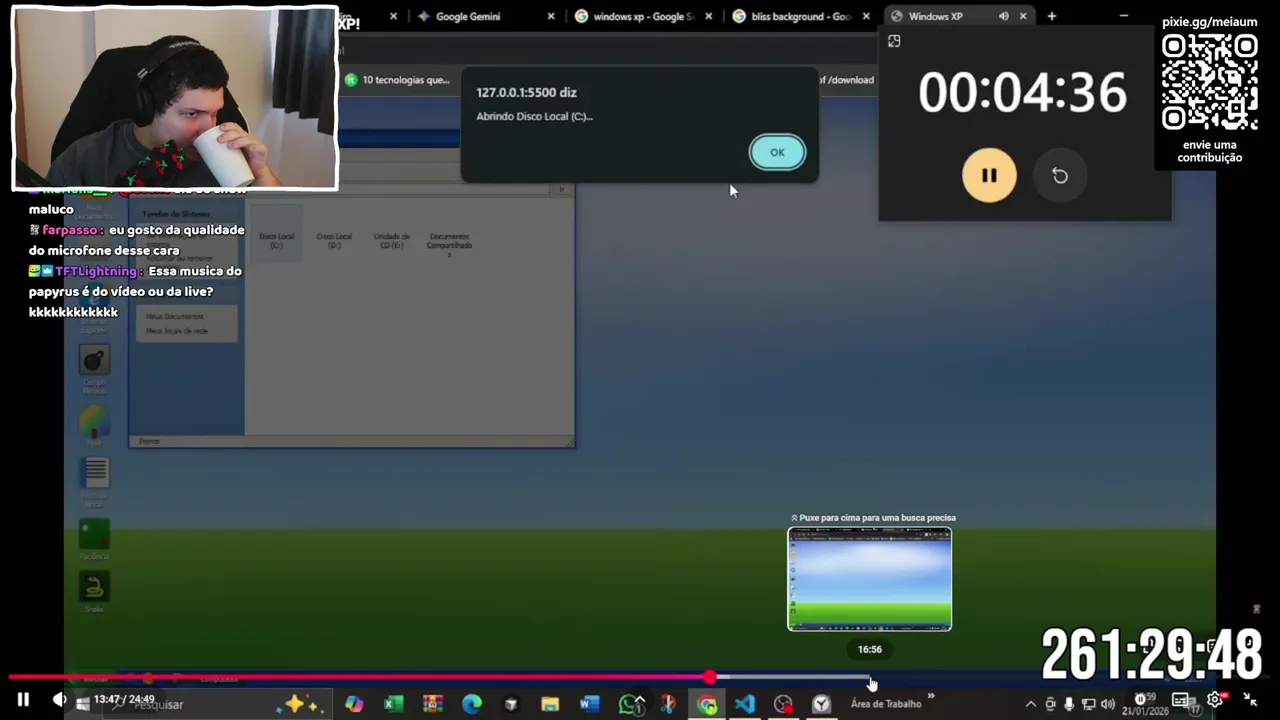Open Microsoft 365 Copilot taskbar icon
Screen dimensions: 1280x720
(354, 704)
